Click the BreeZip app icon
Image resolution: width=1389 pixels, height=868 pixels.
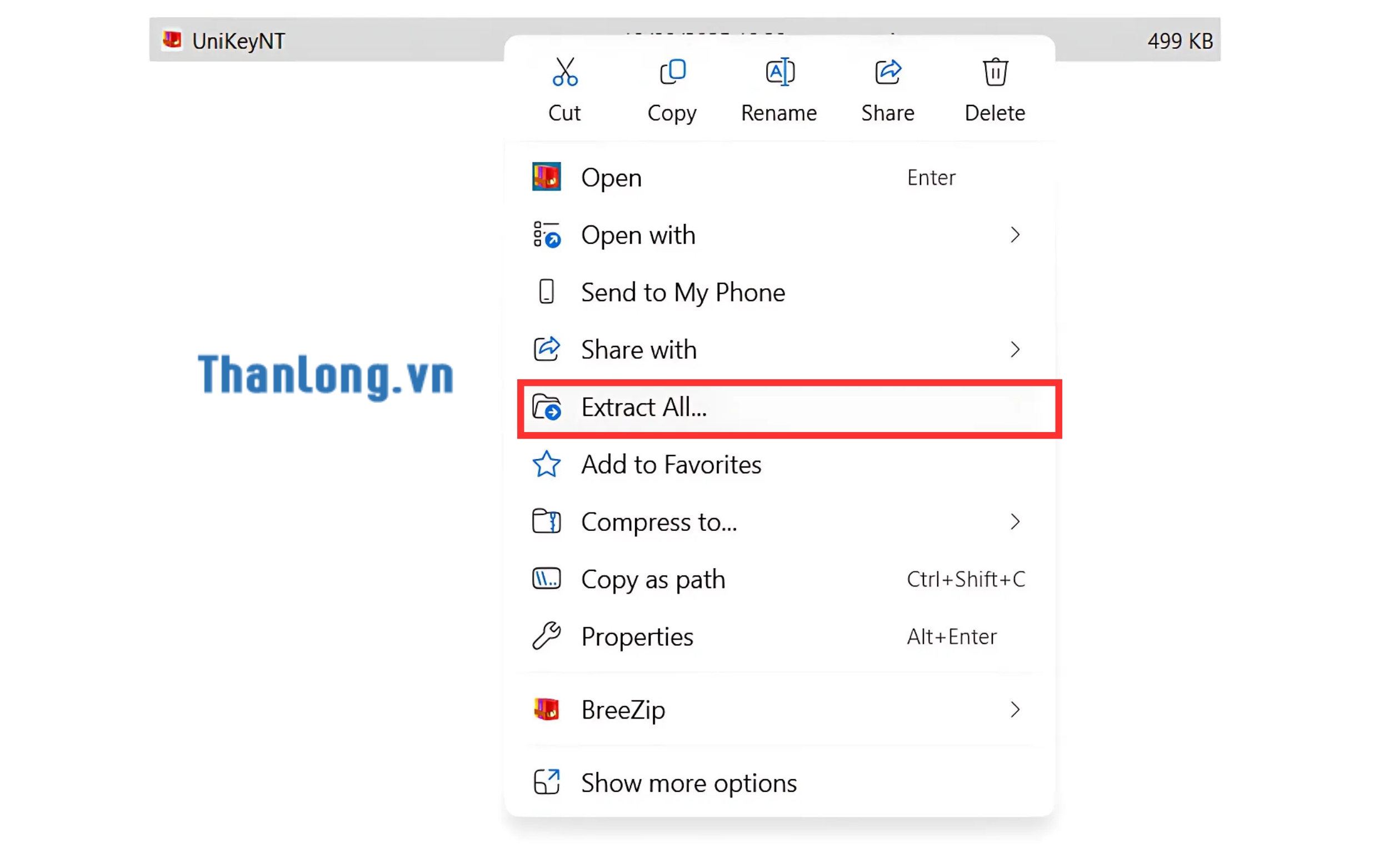[546, 710]
